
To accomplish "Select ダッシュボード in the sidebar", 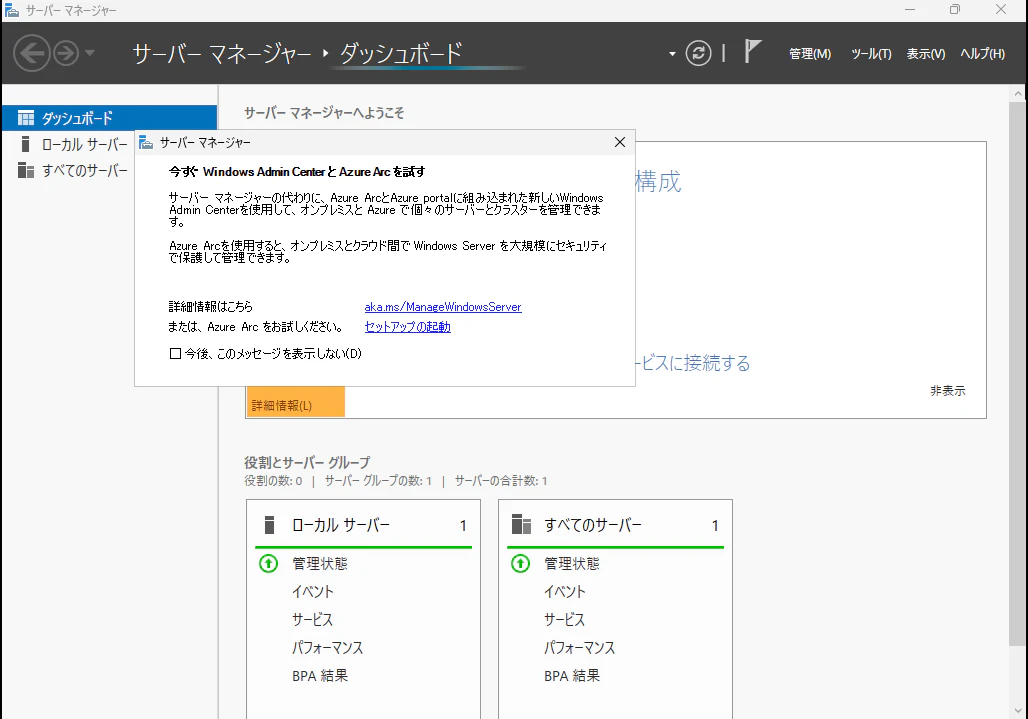I will 109,118.
